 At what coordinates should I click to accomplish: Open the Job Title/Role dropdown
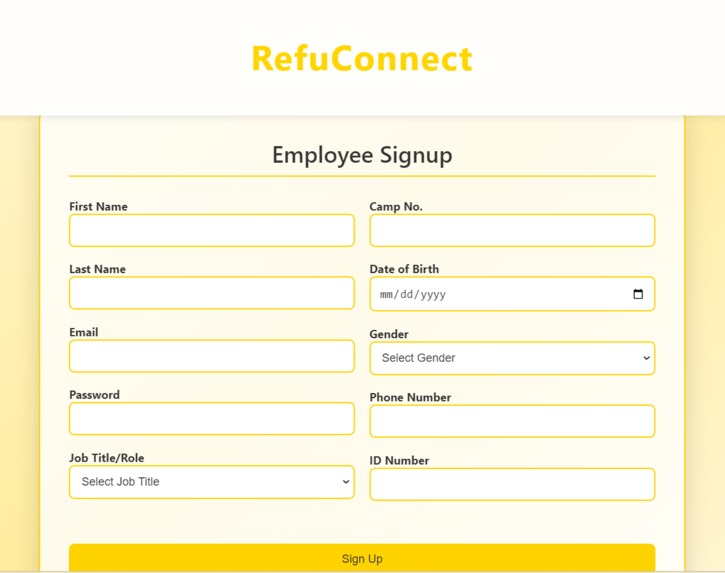tap(212, 482)
